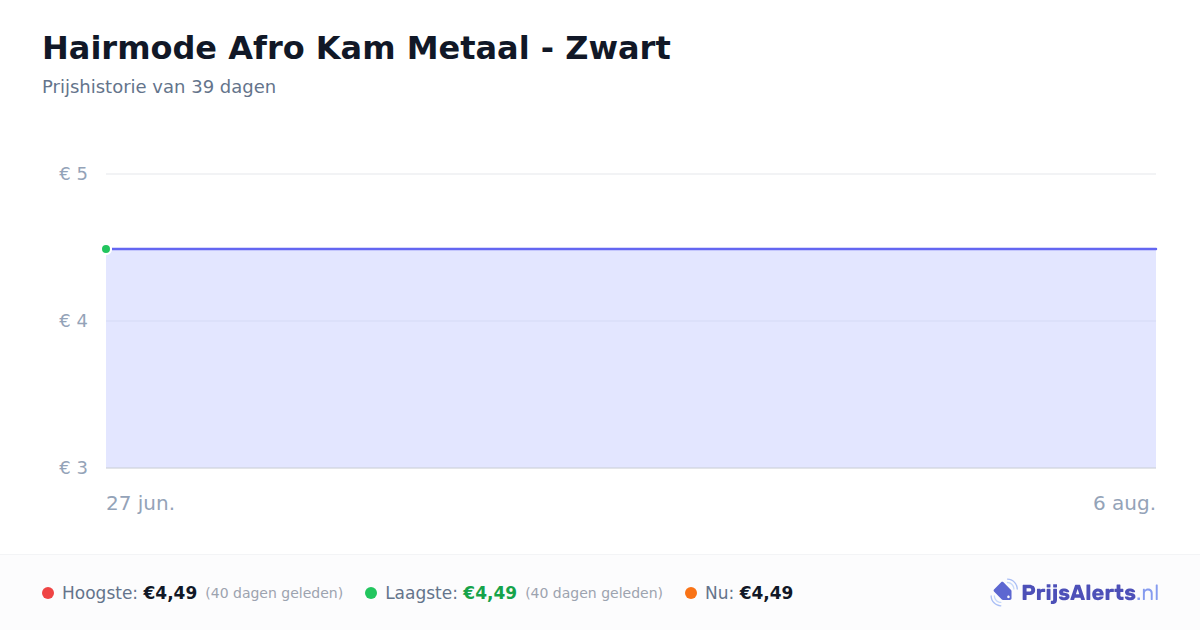
Task: Click the Prijshistorie van 39 dagen subtitle
Action: [x=159, y=87]
